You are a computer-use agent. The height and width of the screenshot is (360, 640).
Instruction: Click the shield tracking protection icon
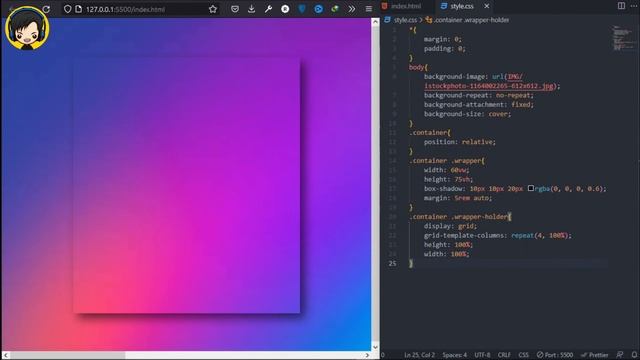(67, 9)
